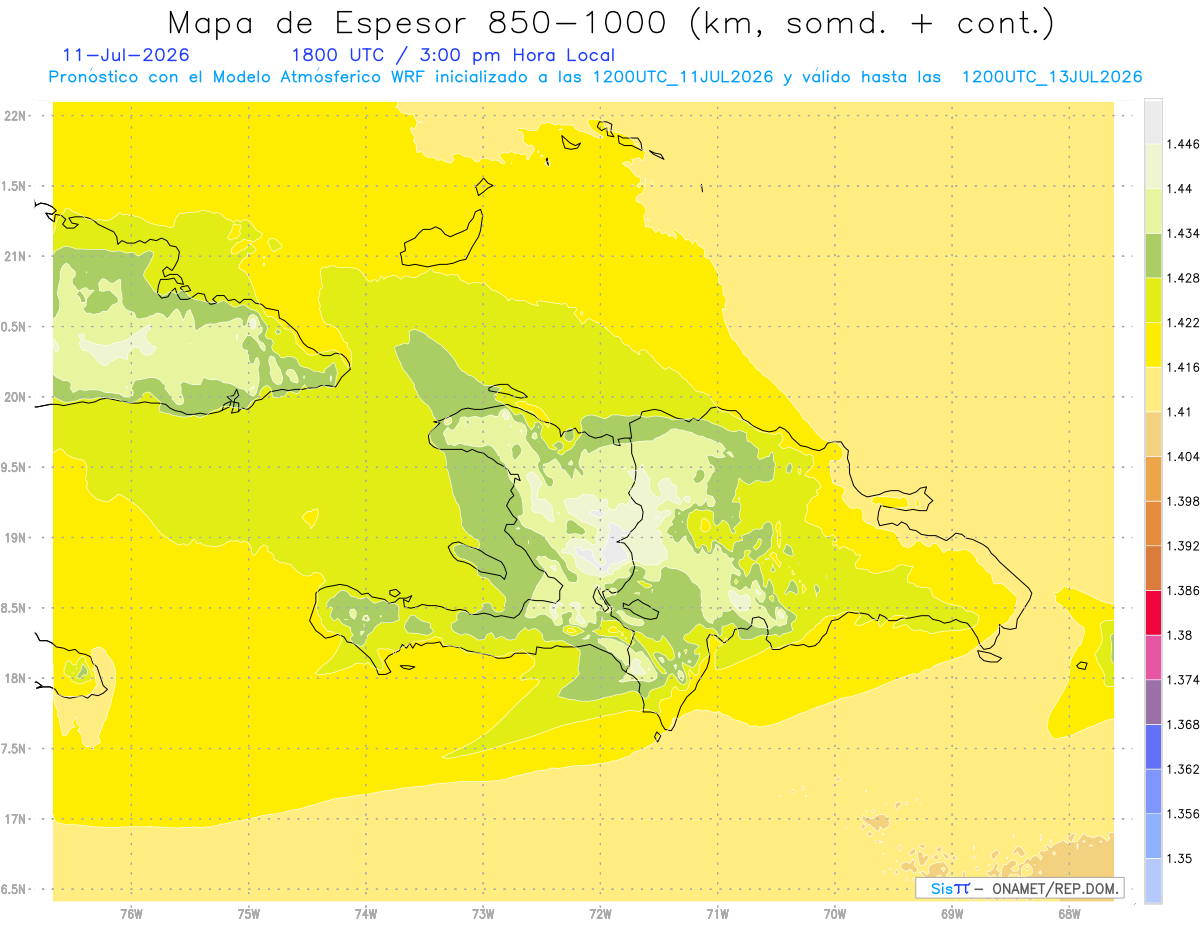Click the legend value "1.404"
Image resolution: width=1200 pixels, height=927 pixels.
1183,456
